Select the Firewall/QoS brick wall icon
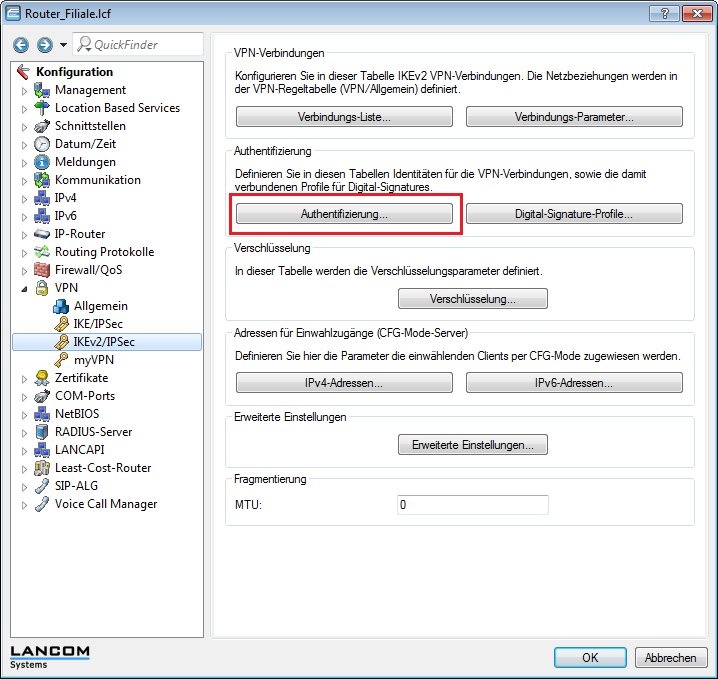Image resolution: width=718 pixels, height=679 pixels. pyautogui.click(x=42, y=270)
